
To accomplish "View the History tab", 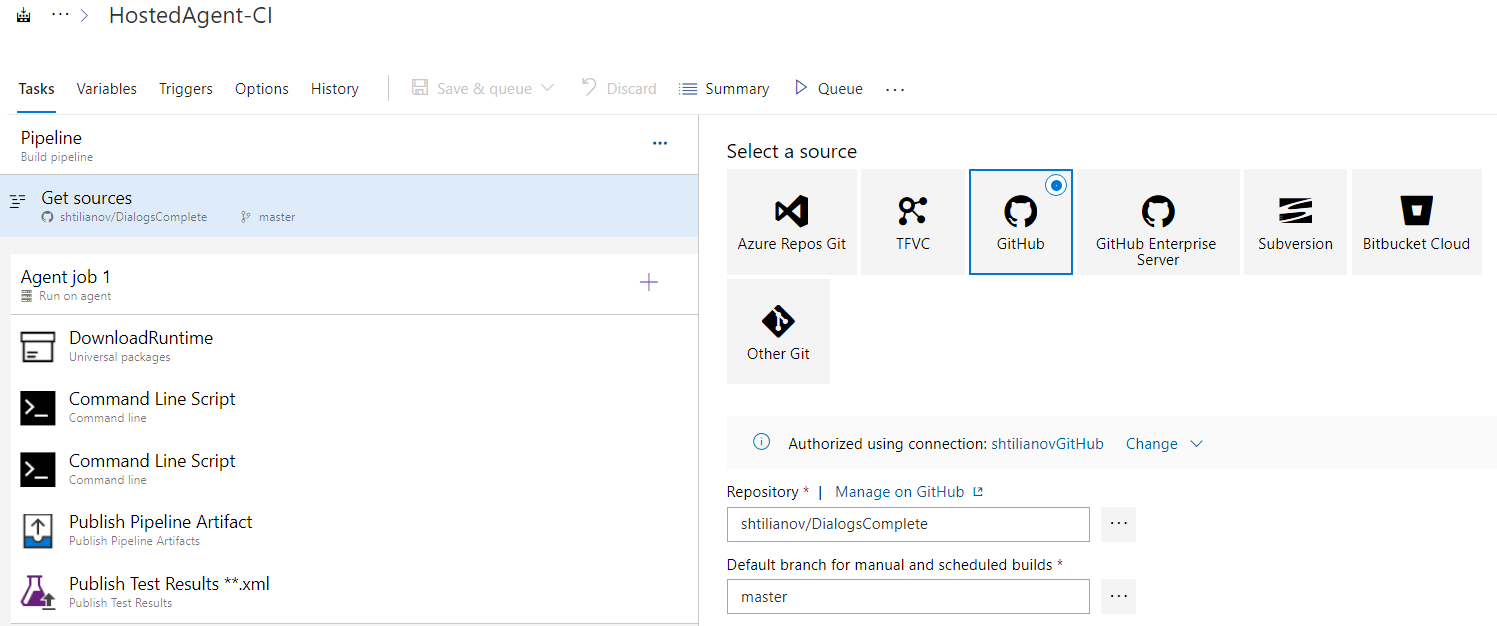I will coord(335,88).
